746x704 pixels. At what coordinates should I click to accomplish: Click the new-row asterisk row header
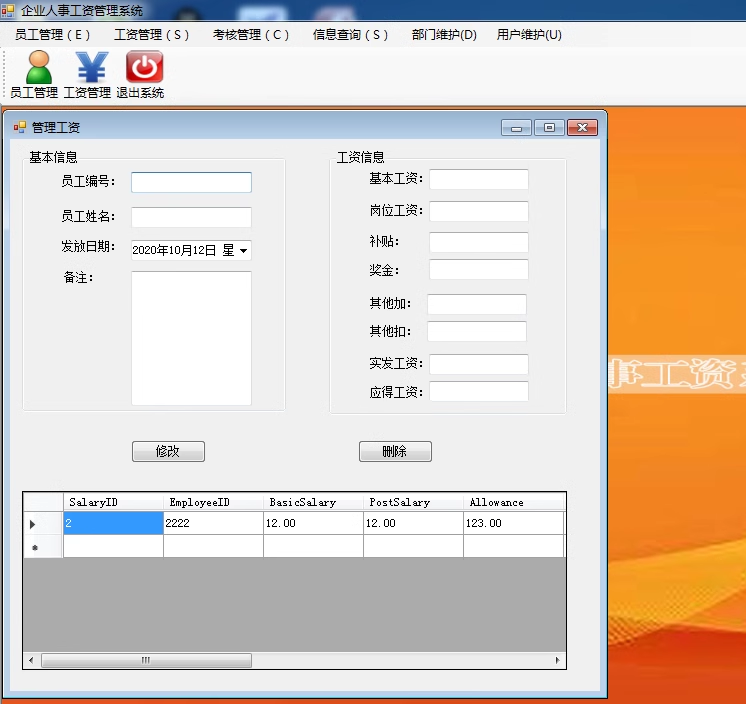coord(43,547)
